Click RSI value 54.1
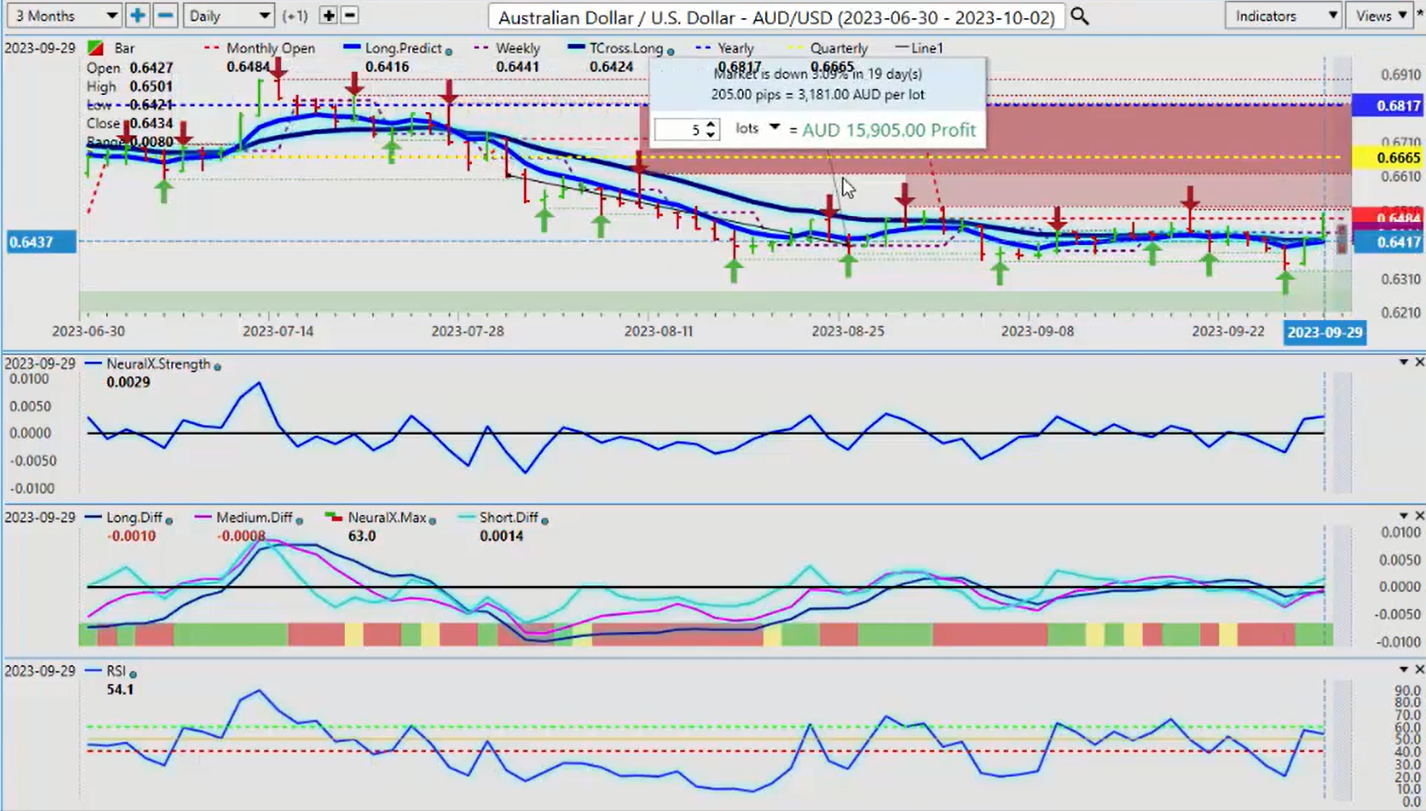This screenshot has width=1426, height=811. tap(120, 689)
